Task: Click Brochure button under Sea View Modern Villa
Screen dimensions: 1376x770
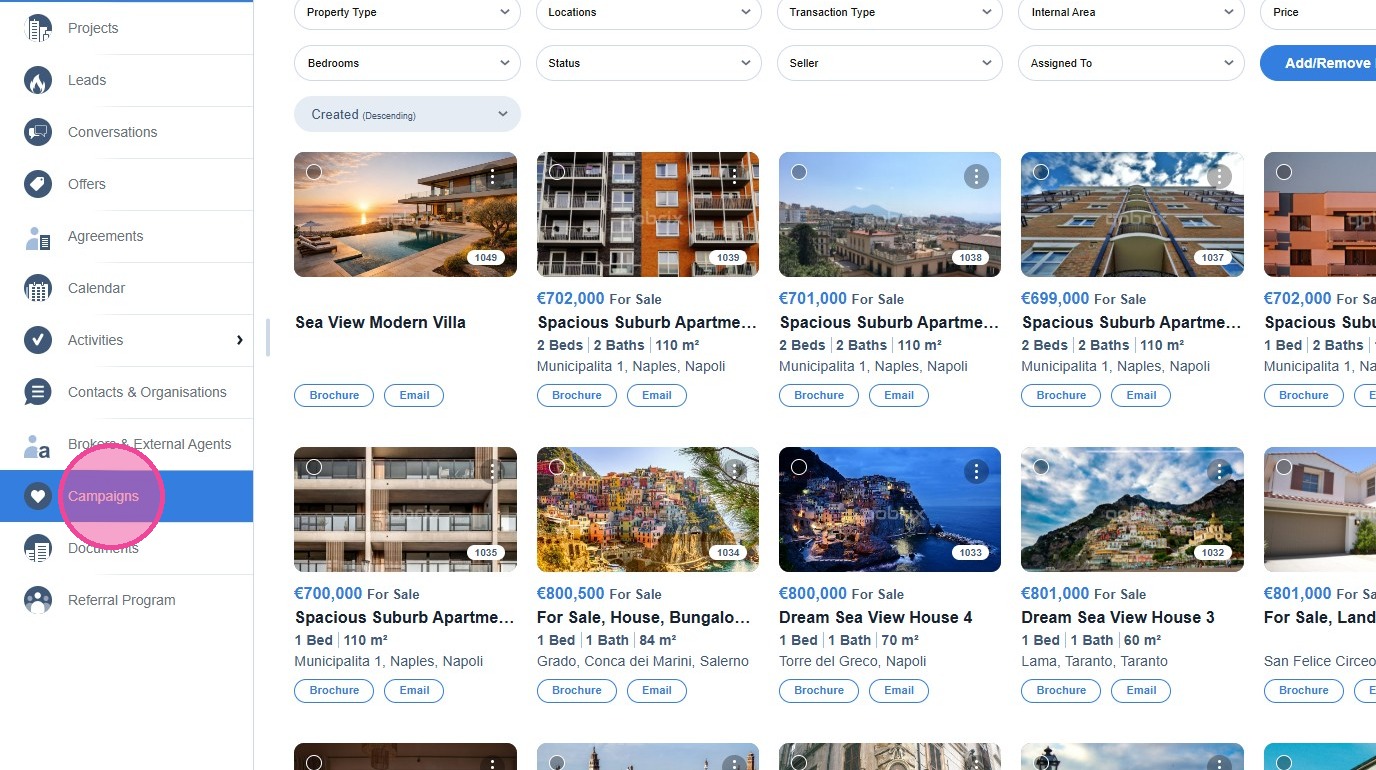Action: [x=334, y=395]
